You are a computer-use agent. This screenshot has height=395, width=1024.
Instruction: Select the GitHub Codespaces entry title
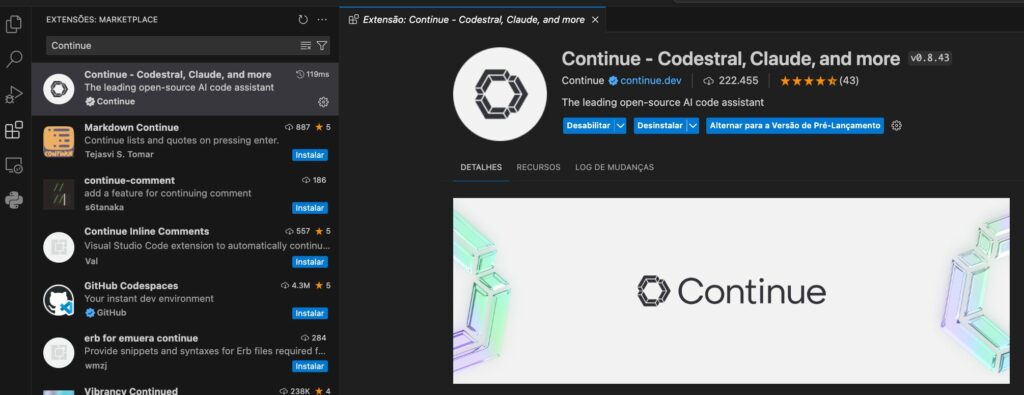131,286
